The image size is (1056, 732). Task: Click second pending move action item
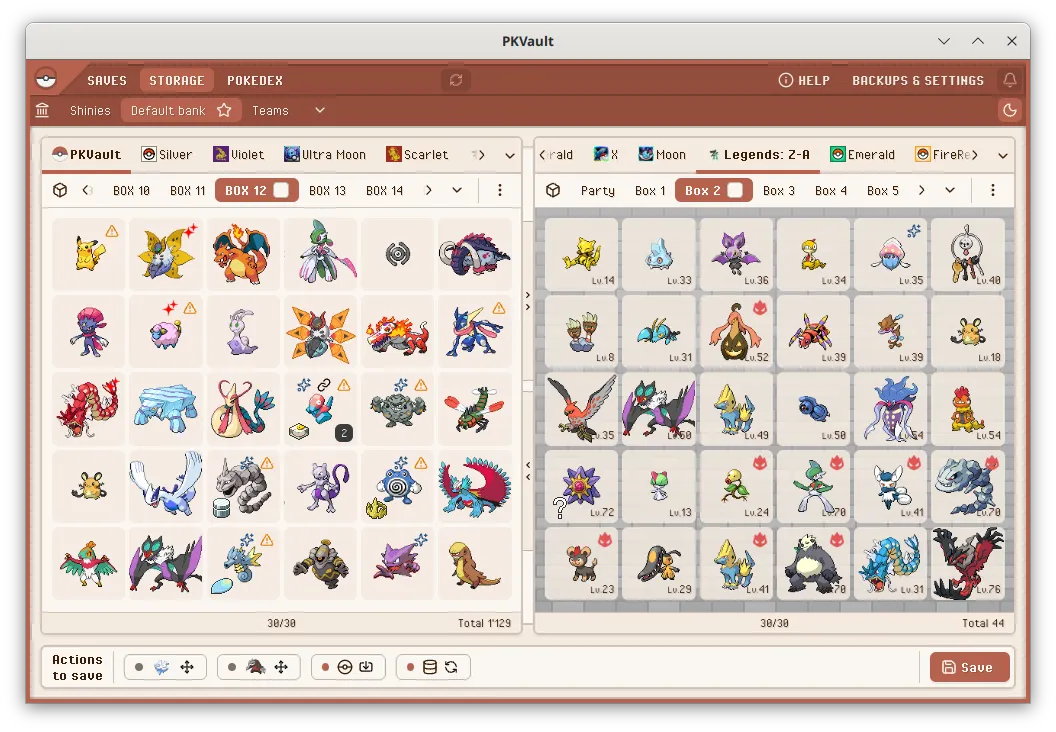point(259,667)
